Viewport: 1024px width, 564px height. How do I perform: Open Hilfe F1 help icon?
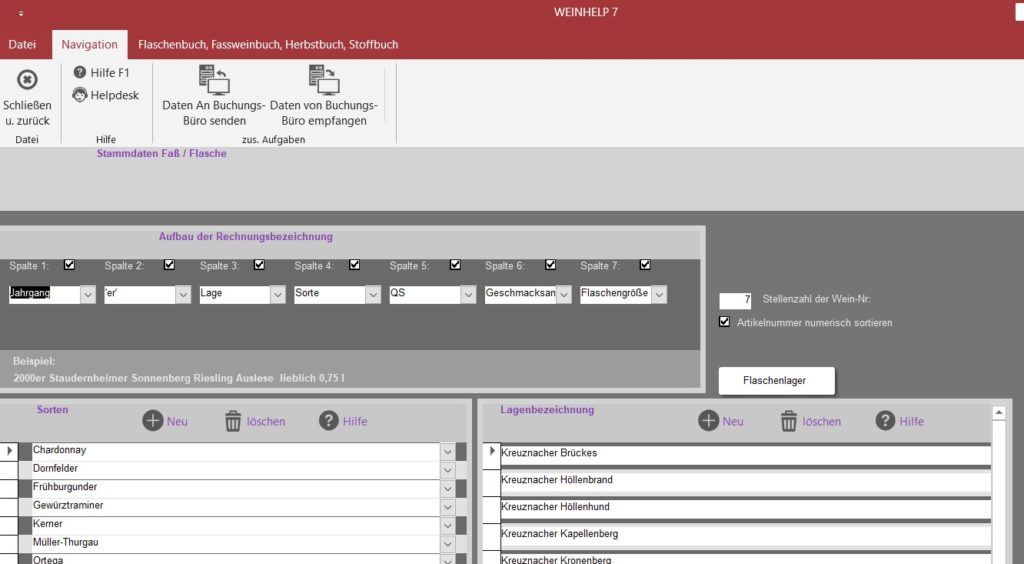click(80, 72)
